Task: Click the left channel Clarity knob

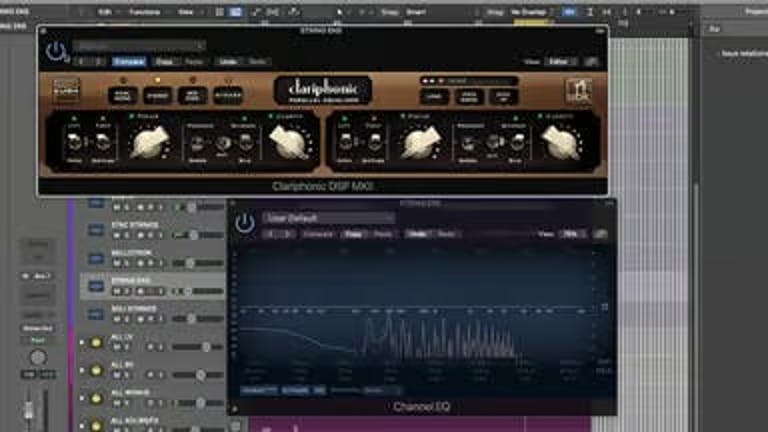Action: pos(289,142)
